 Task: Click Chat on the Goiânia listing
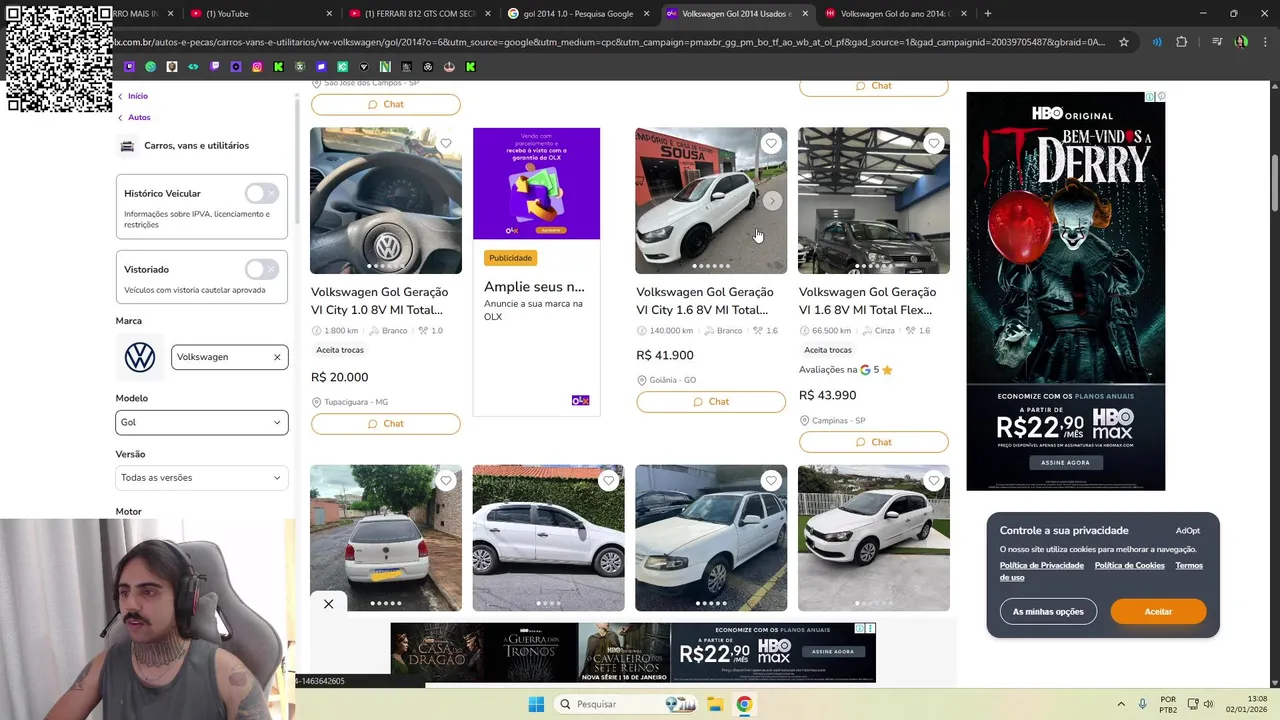tap(711, 402)
